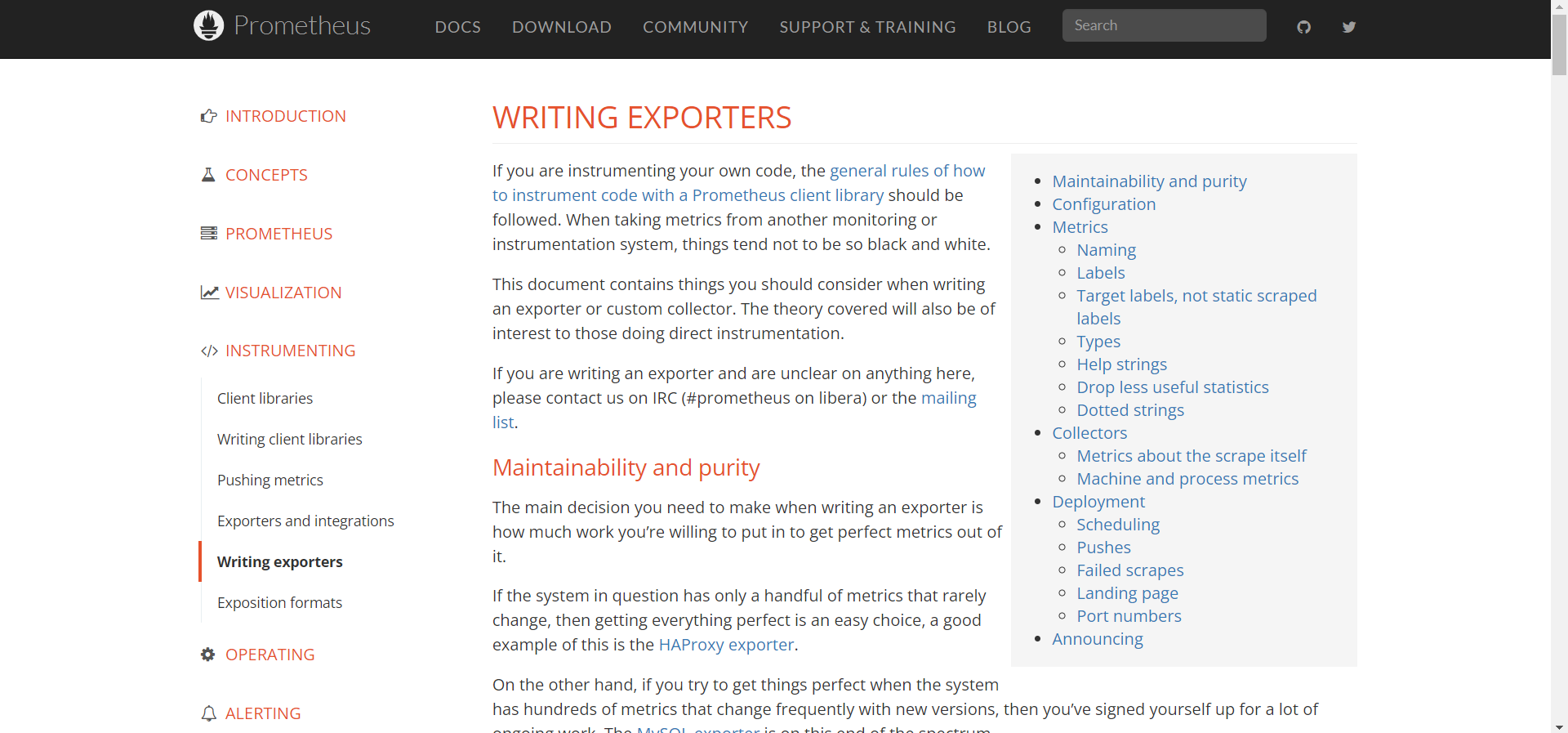Expand the VISUALIZATION sidebar section
The image size is (1568, 733).
click(283, 293)
